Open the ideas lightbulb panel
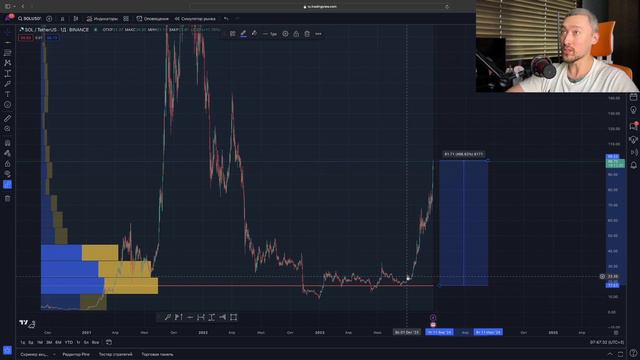Screen dimensions: 640x360 tap(633, 110)
